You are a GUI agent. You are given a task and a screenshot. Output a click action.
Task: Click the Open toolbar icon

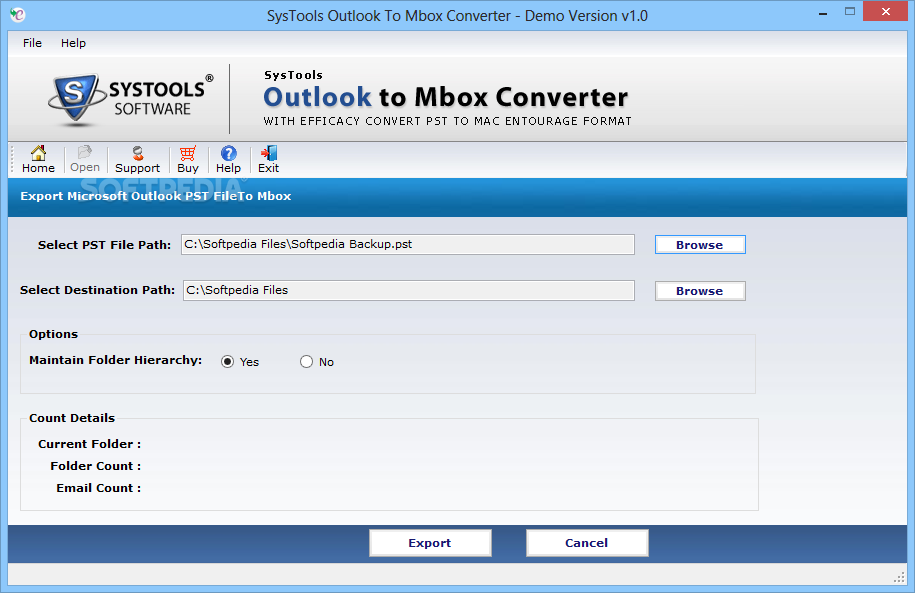coord(85,159)
